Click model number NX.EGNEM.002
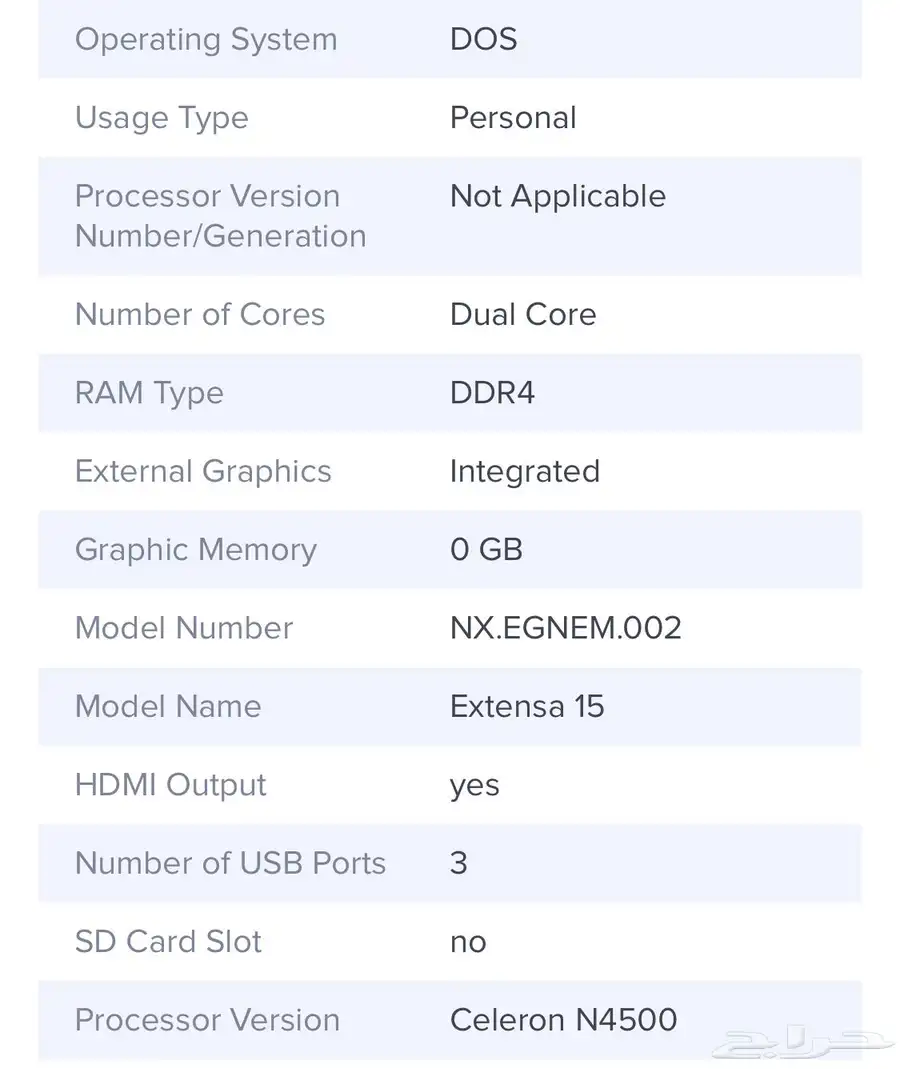Viewport: 900px width, 1069px height. point(566,628)
